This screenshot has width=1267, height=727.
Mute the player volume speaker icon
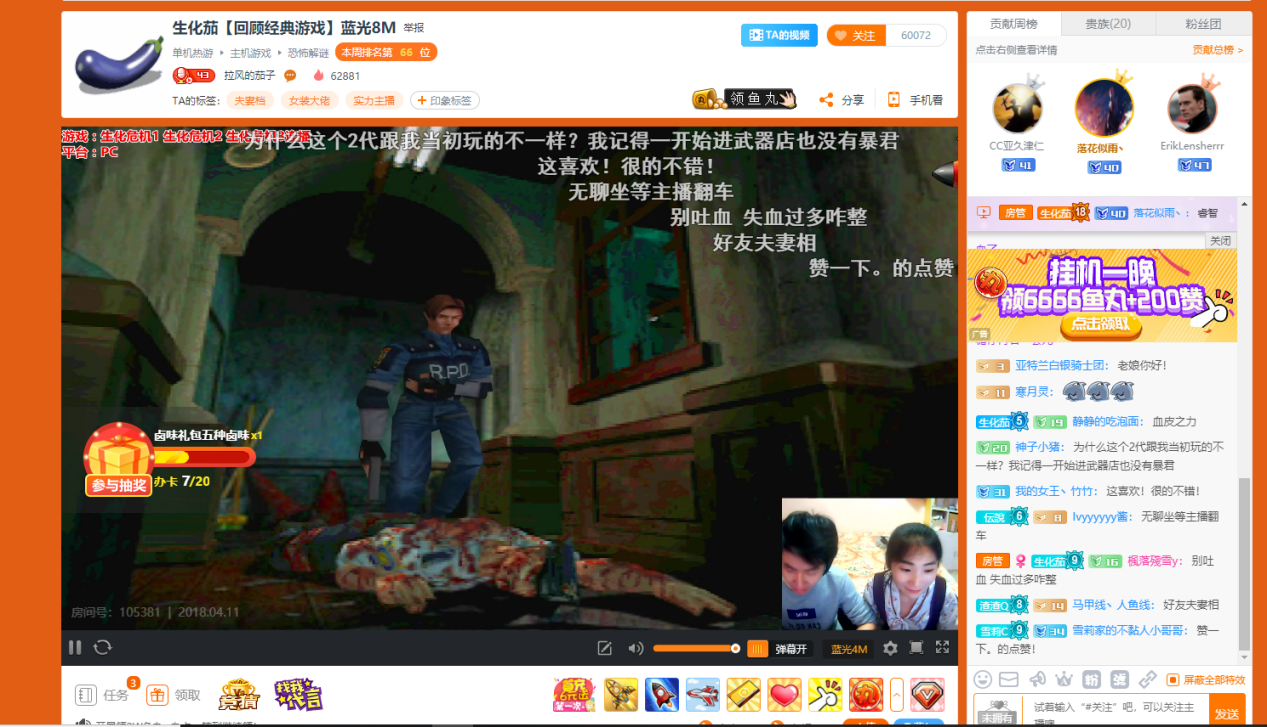635,648
